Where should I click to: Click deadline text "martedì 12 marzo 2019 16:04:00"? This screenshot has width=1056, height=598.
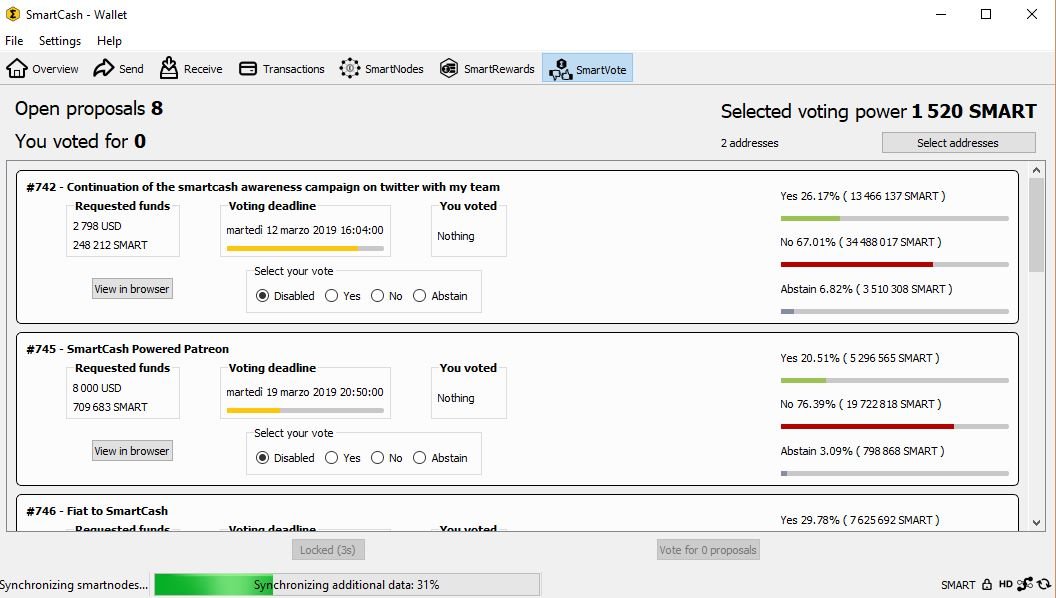304,230
